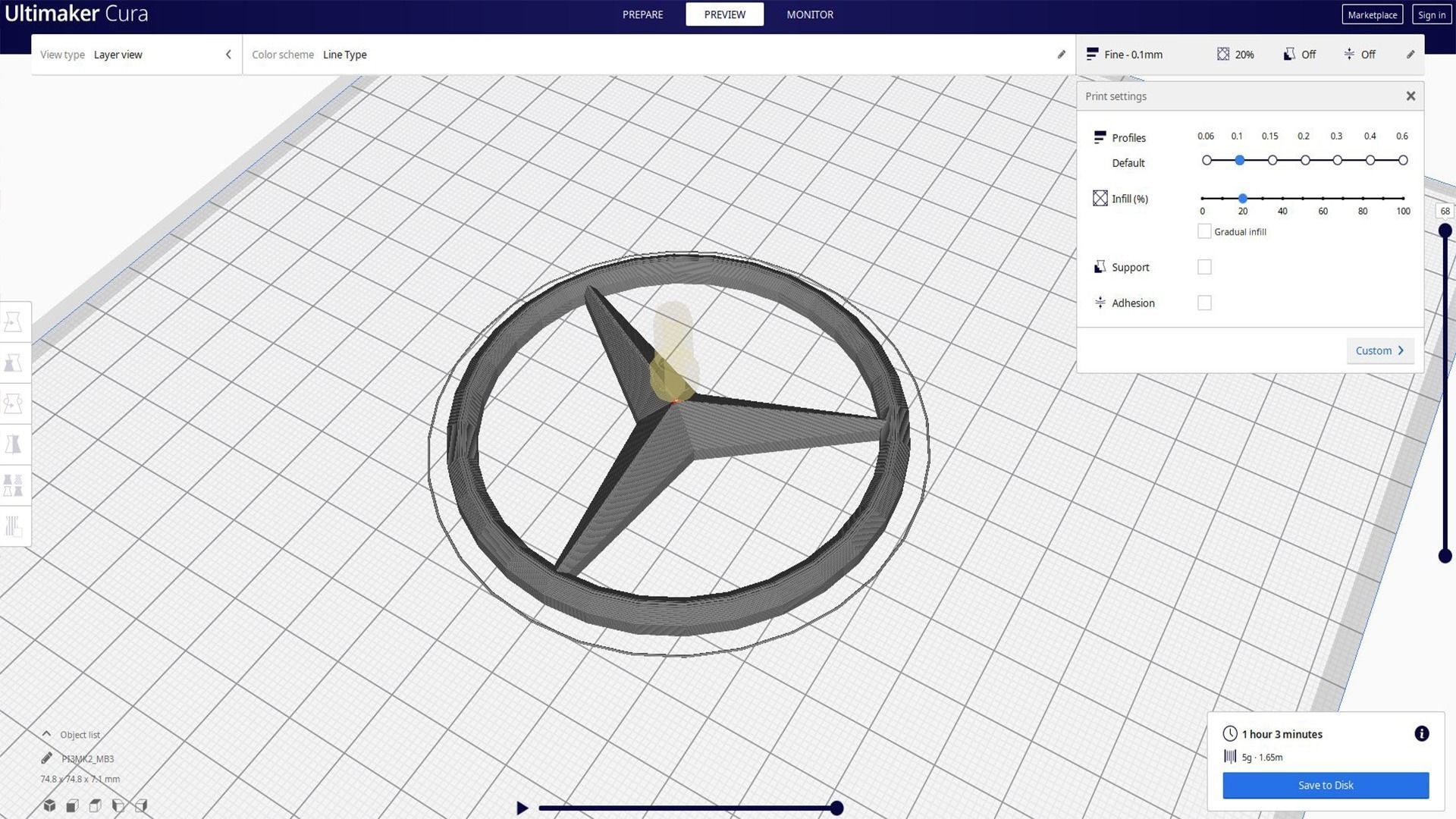Click the Sign in button

pos(1432,14)
